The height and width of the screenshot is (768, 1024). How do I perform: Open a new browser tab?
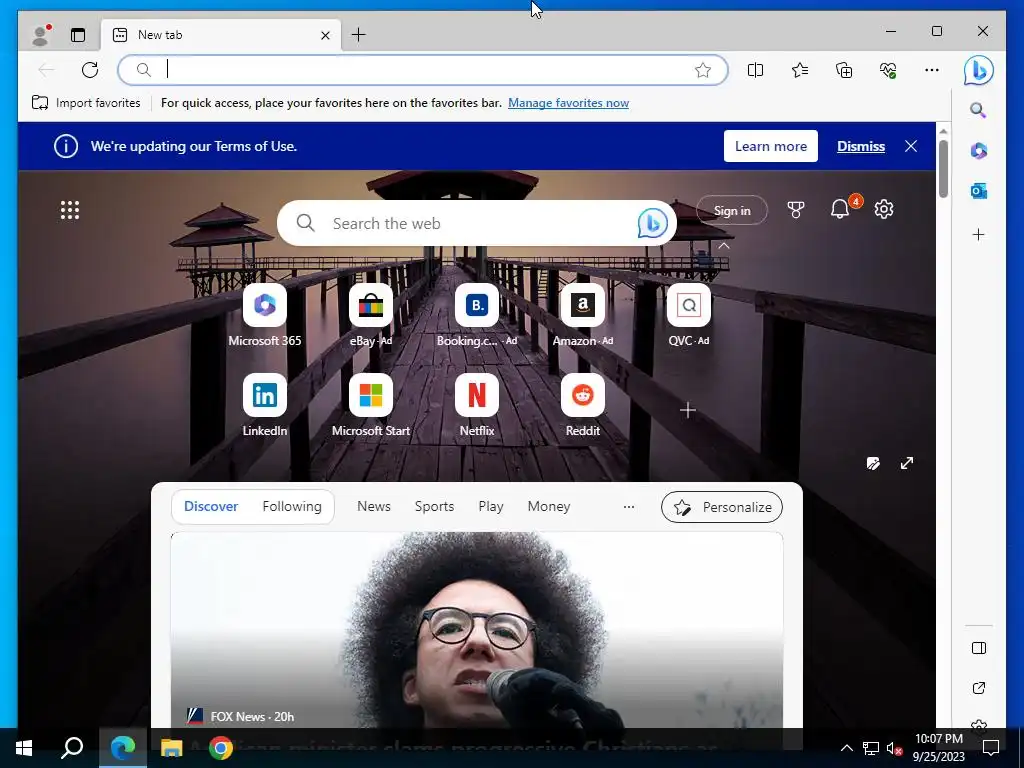(x=359, y=35)
